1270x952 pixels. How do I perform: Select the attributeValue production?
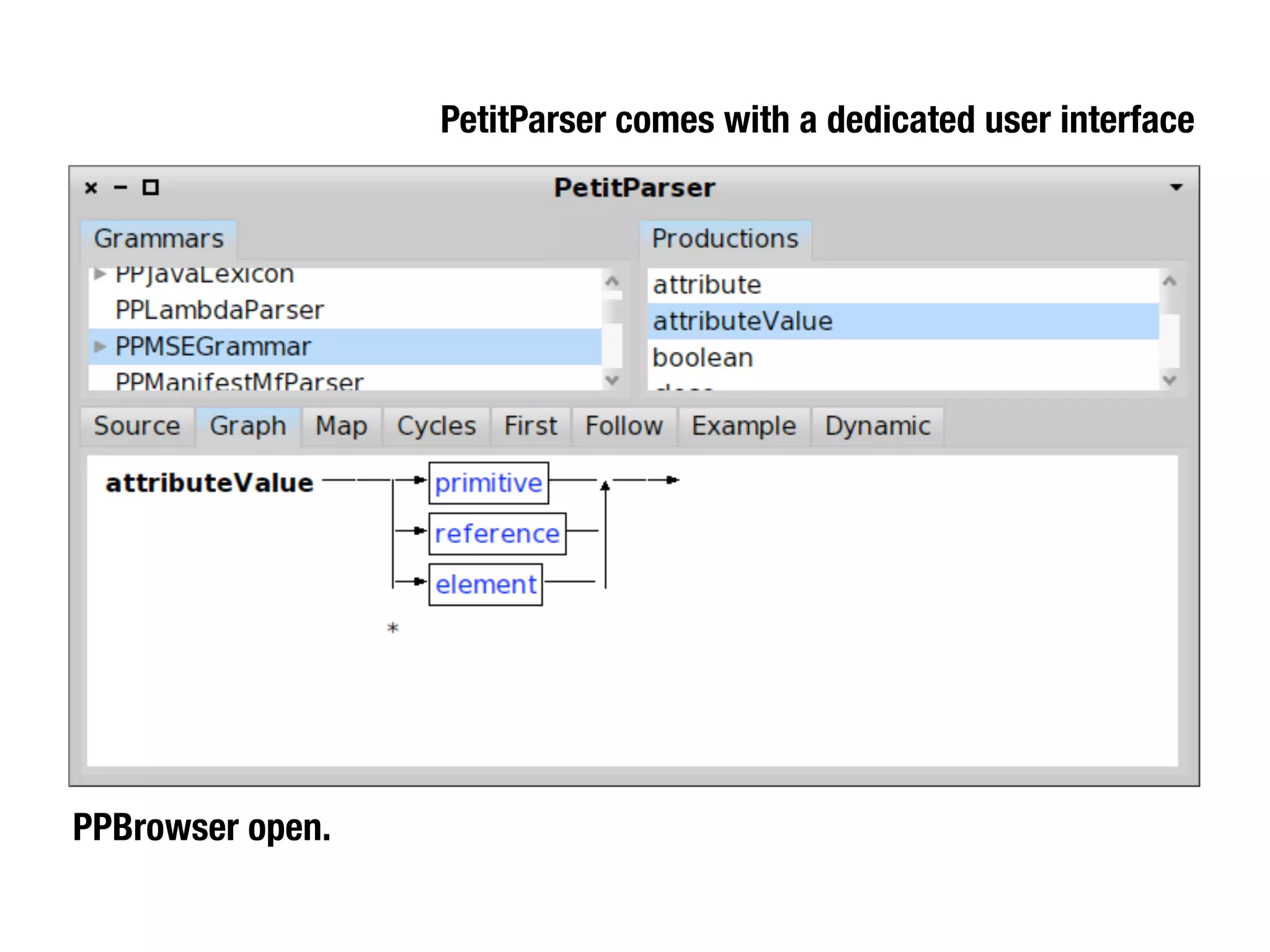tap(903, 321)
